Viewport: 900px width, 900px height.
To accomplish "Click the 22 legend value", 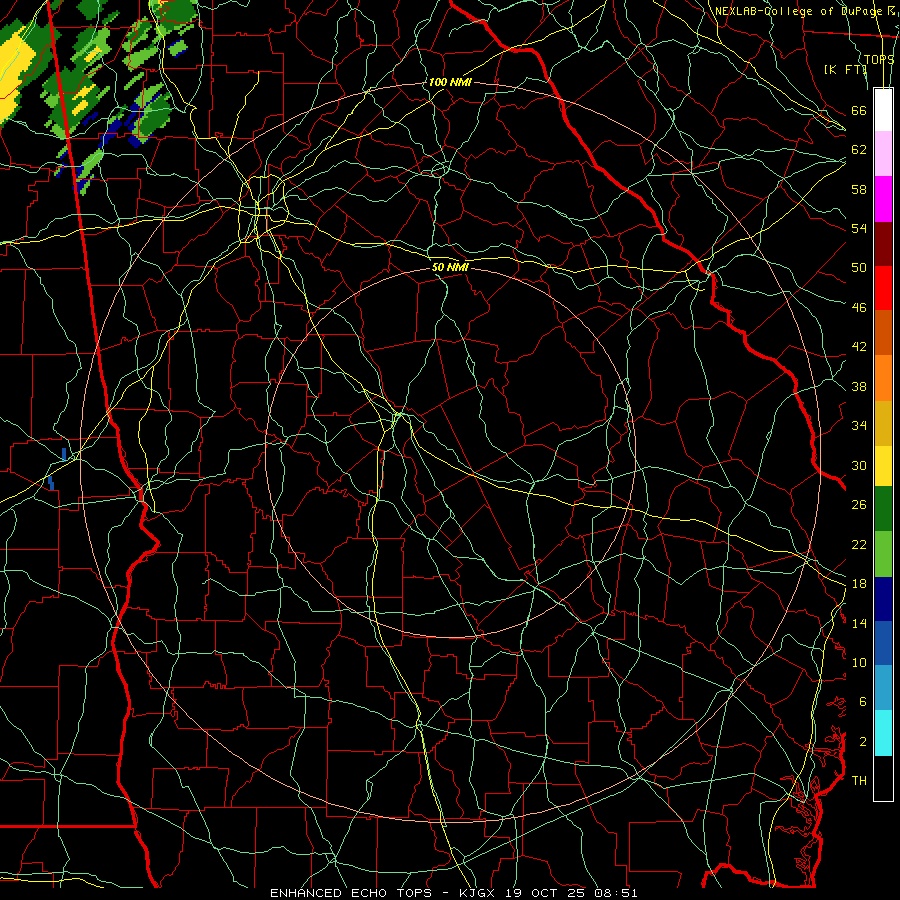I will click(859, 544).
